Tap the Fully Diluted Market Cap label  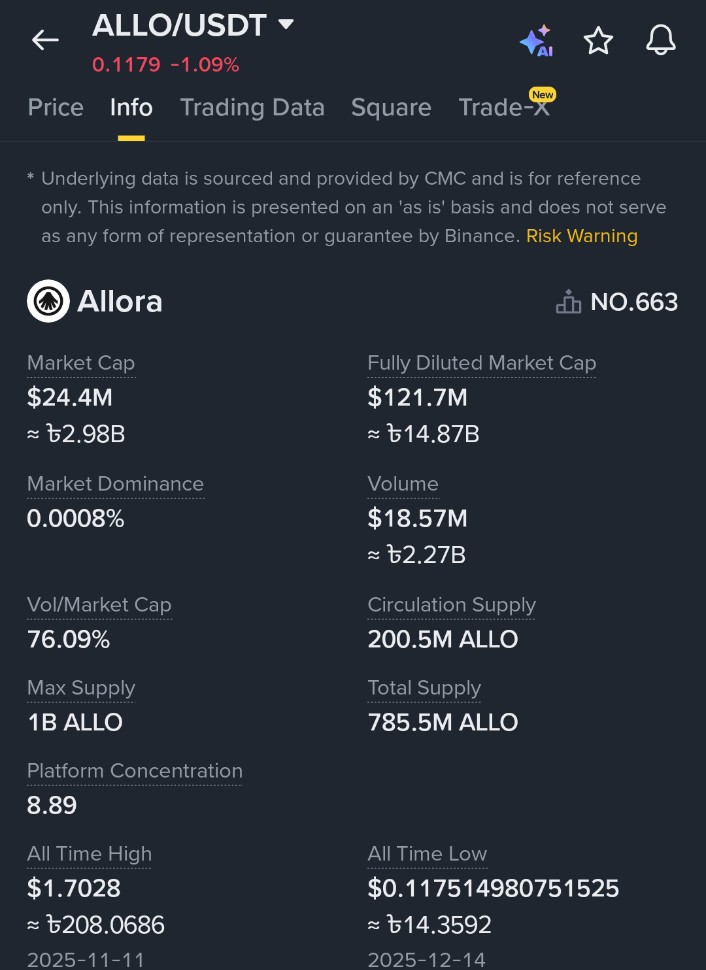pos(481,363)
